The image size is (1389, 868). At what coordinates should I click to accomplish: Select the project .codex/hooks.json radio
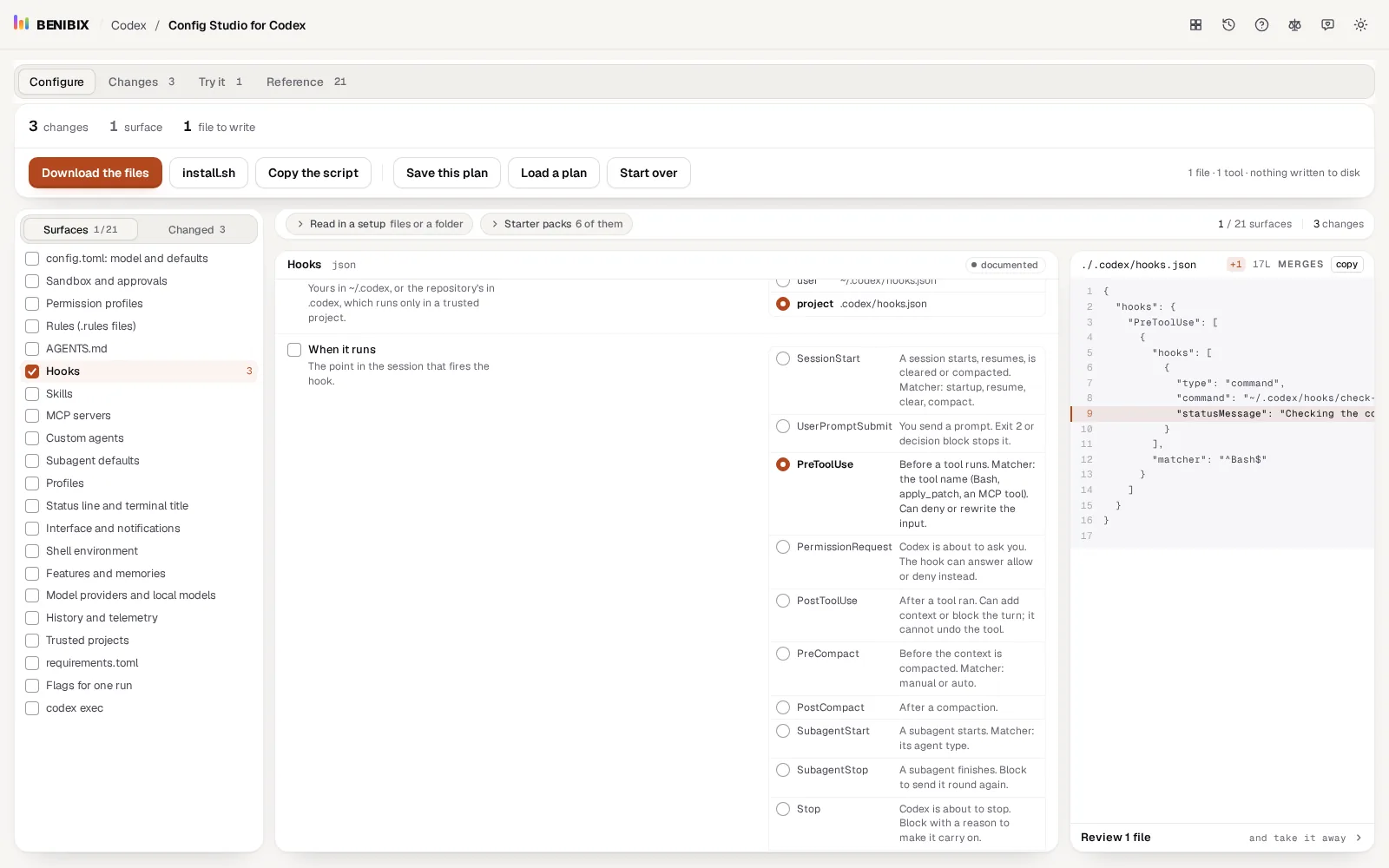coord(783,304)
